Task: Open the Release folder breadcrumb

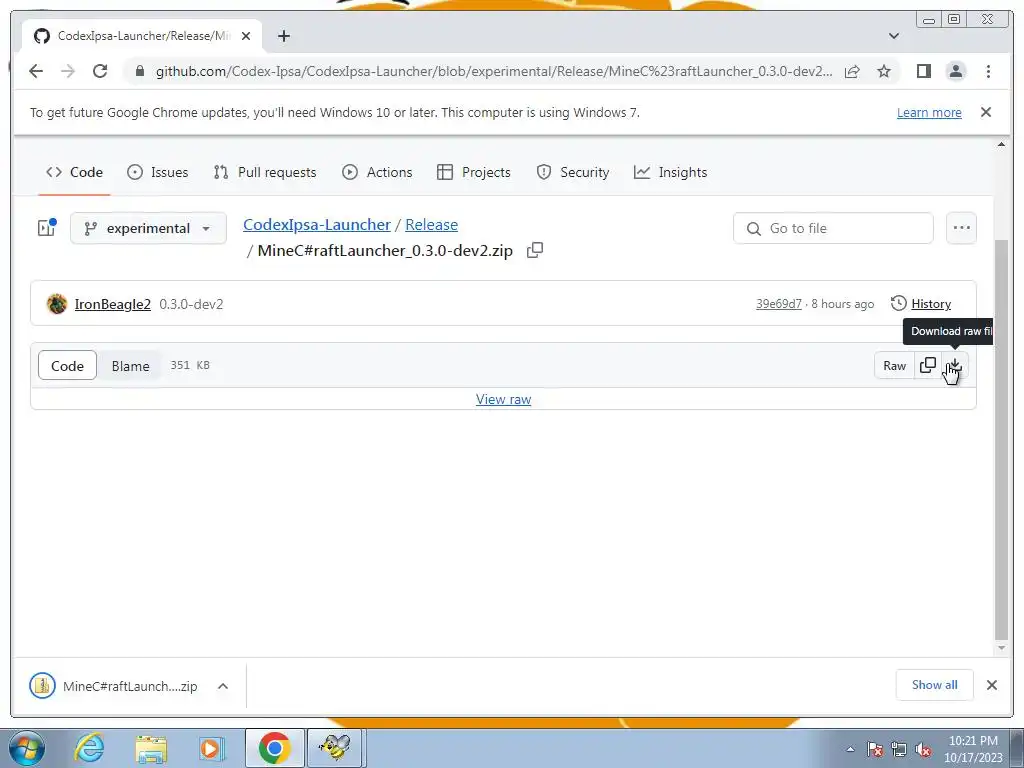Action: pyautogui.click(x=431, y=225)
